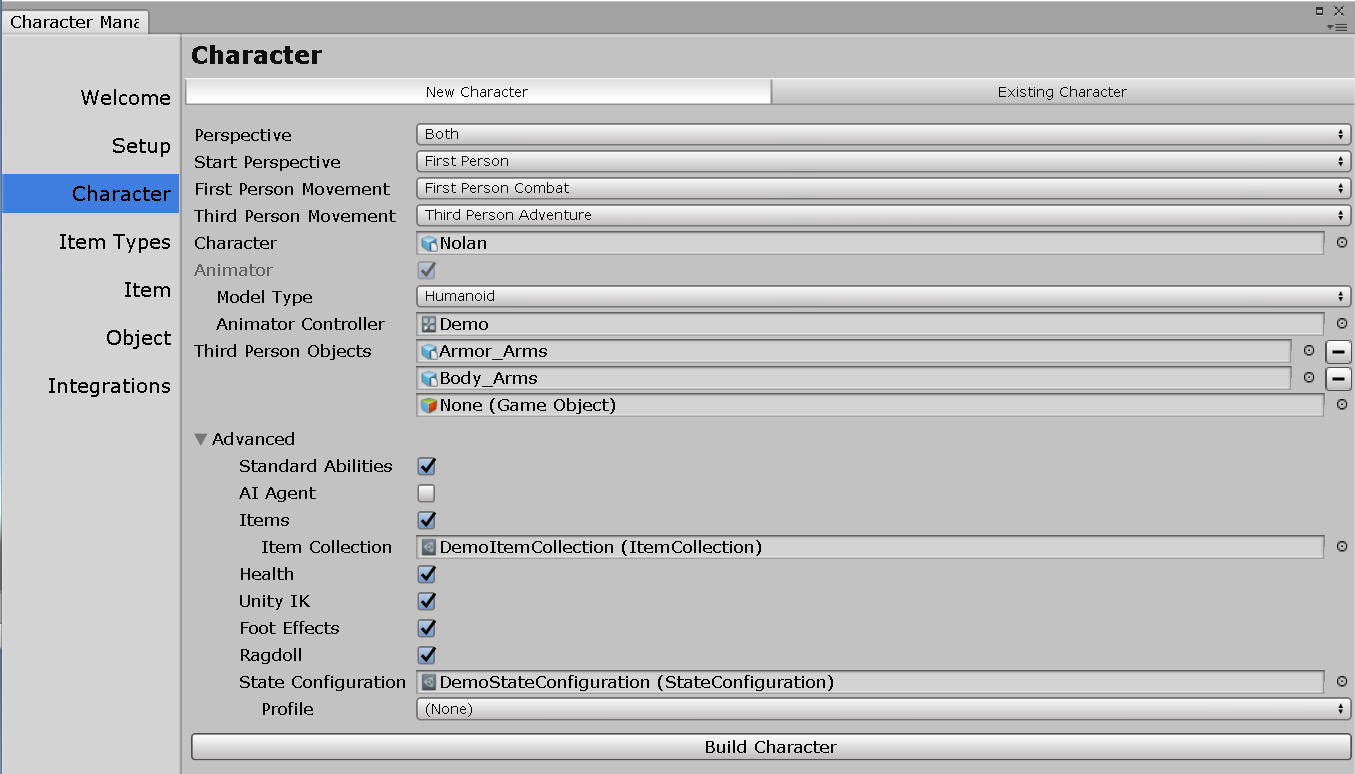
Task: Click the Armor_Arms prefab icon
Action: [430, 351]
